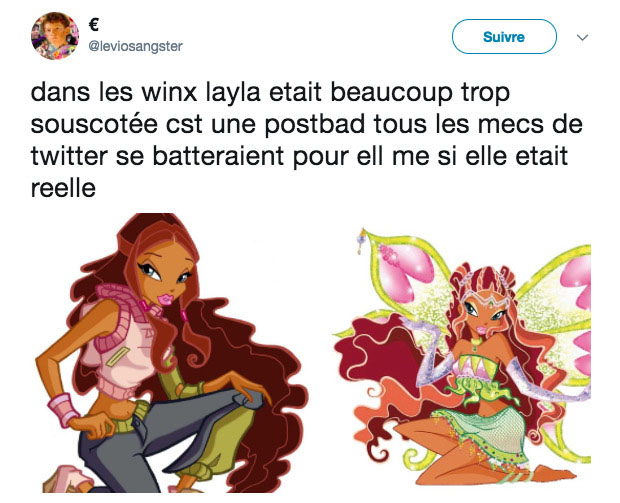Expand the tweet options chevron menu

pyautogui.click(x=582, y=38)
